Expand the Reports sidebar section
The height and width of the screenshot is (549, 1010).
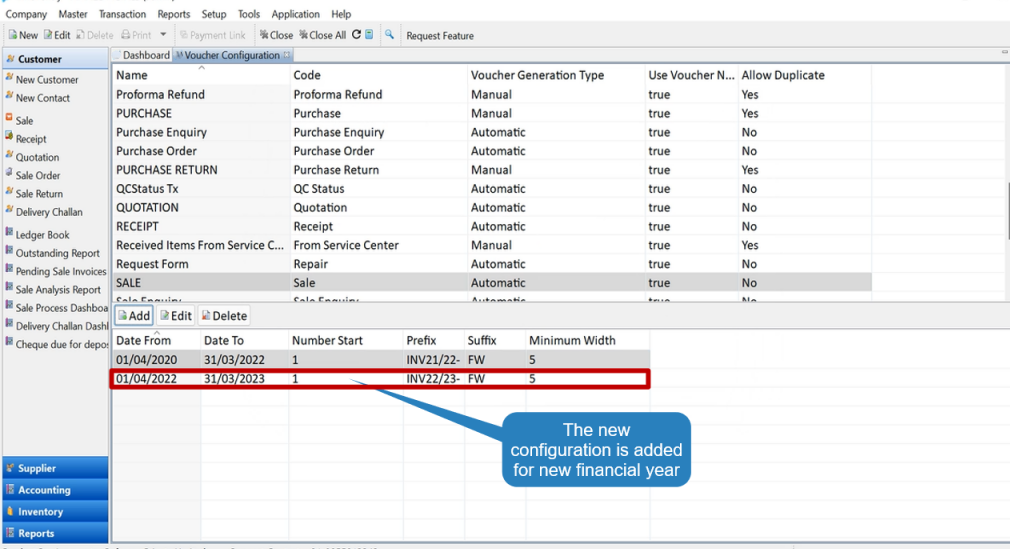pos(55,533)
